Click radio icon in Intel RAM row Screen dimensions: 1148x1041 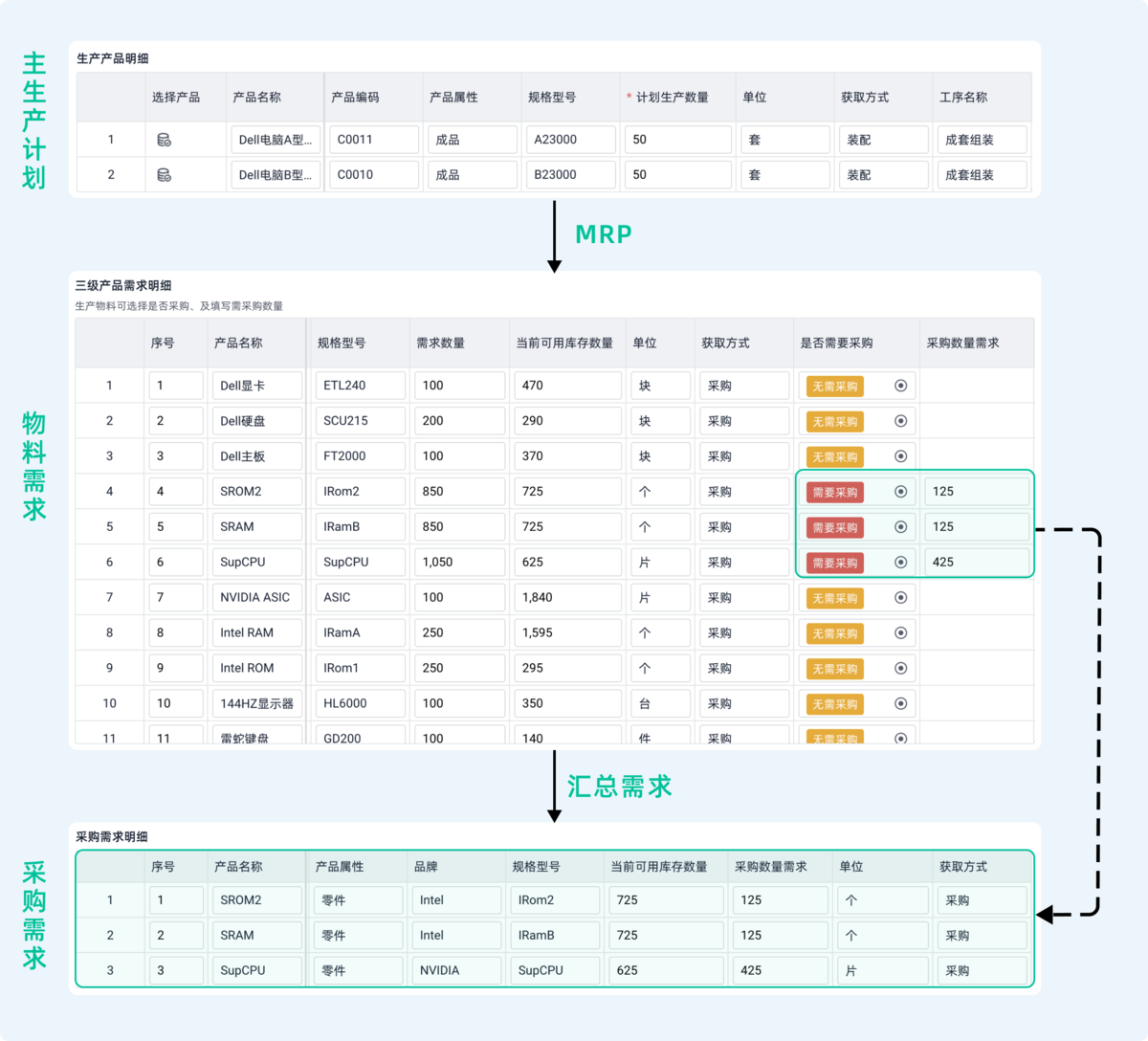coord(900,633)
